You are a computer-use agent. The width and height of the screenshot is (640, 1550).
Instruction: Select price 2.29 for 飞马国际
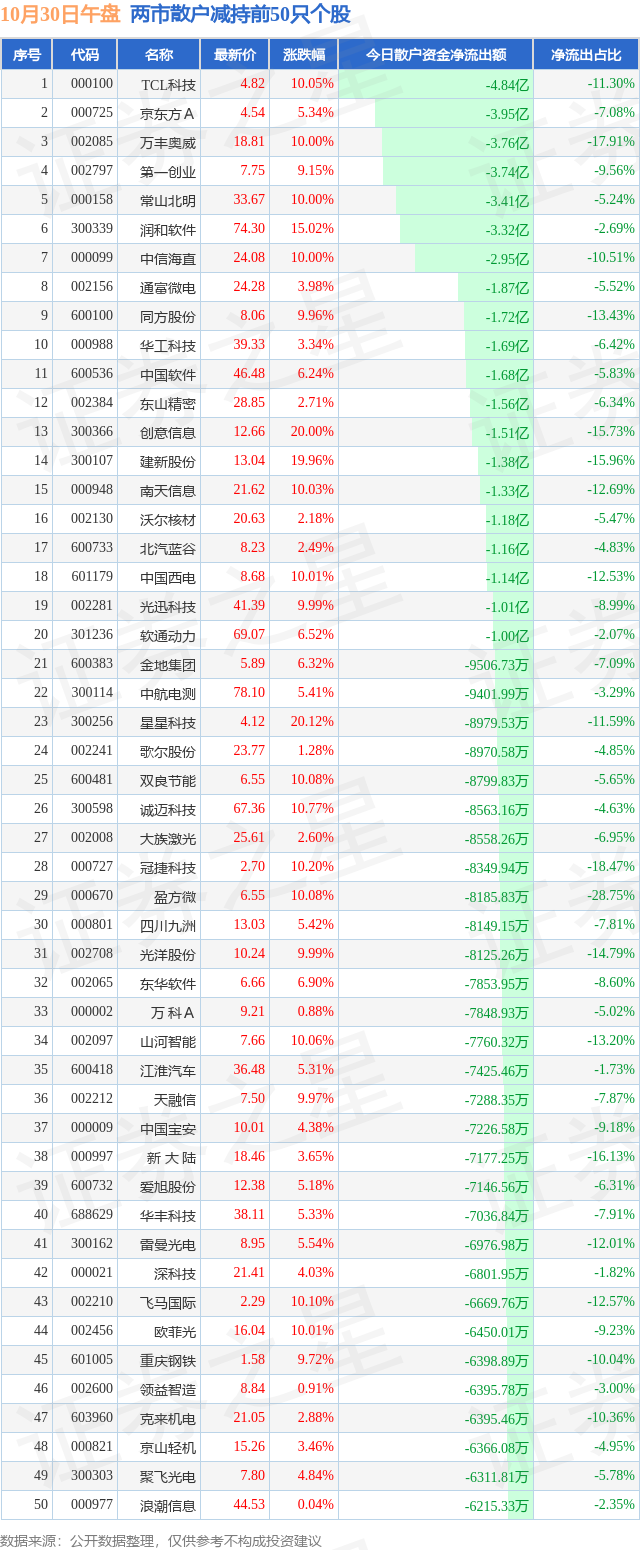click(x=253, y=1302)
